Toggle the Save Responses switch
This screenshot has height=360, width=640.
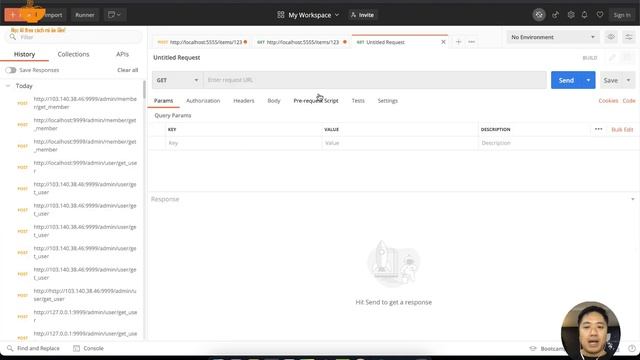click(x=11, y=70)
